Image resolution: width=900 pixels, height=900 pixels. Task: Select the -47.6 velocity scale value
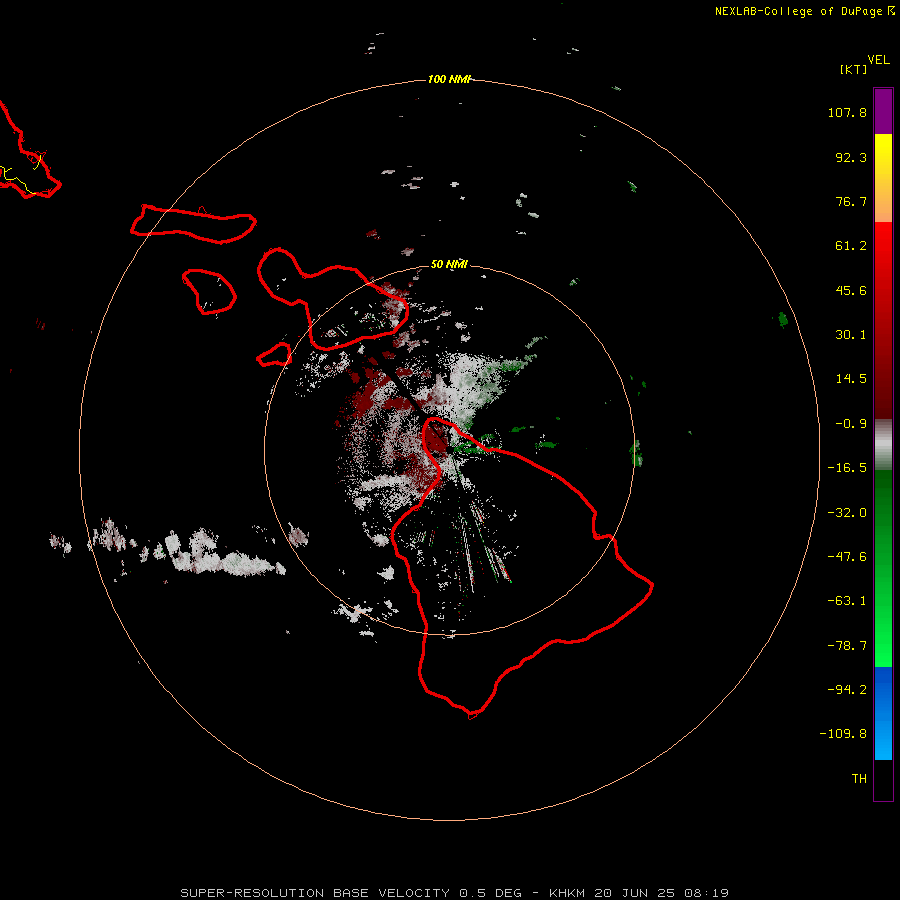[847, 557]
